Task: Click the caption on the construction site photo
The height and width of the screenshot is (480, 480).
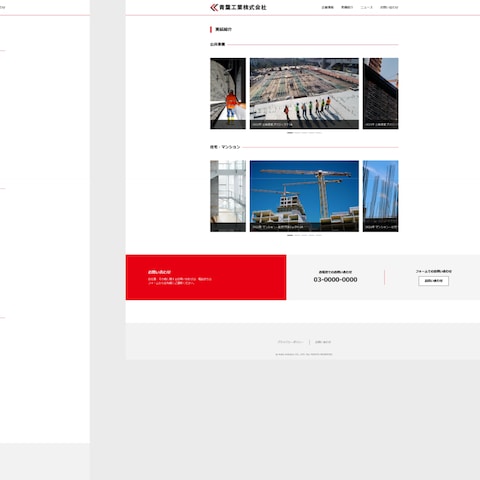Action: [x=272, y=124]
